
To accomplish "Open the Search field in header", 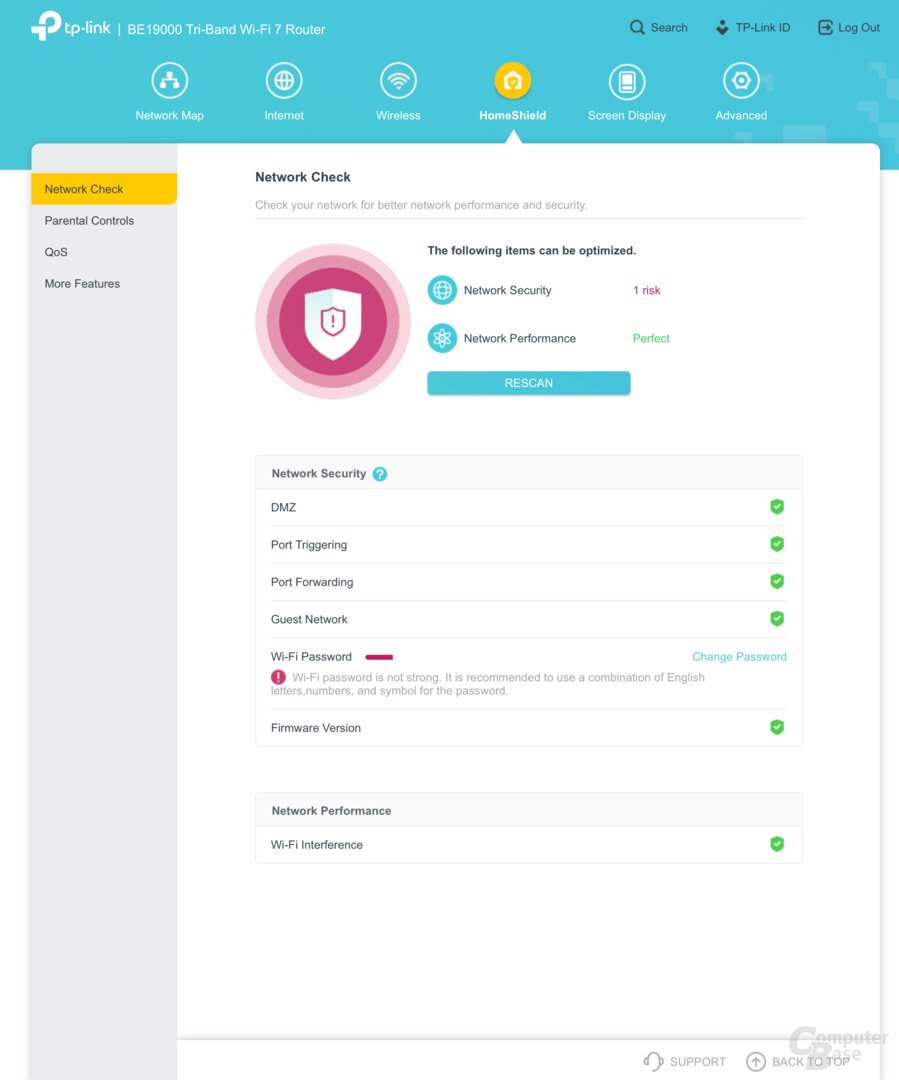I will point(658,28).
